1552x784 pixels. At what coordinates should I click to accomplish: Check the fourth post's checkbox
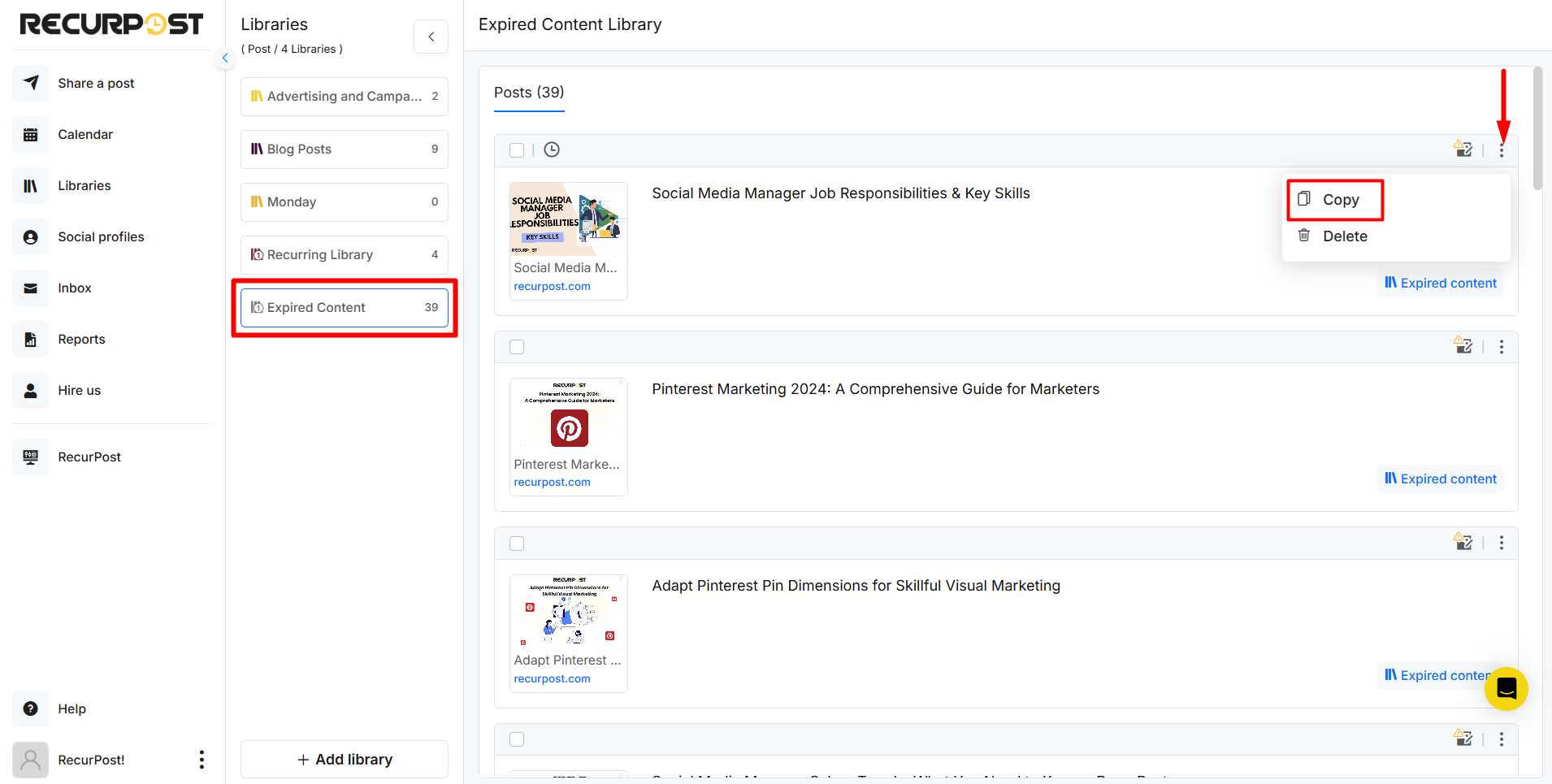[517, 739]
